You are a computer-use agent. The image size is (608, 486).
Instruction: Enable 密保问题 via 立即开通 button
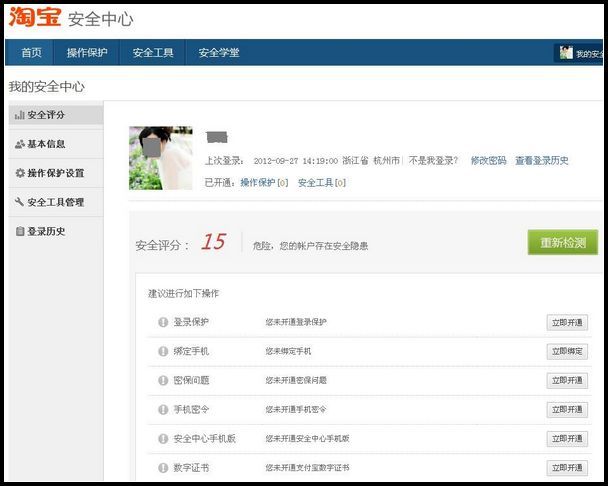point(567,380)
